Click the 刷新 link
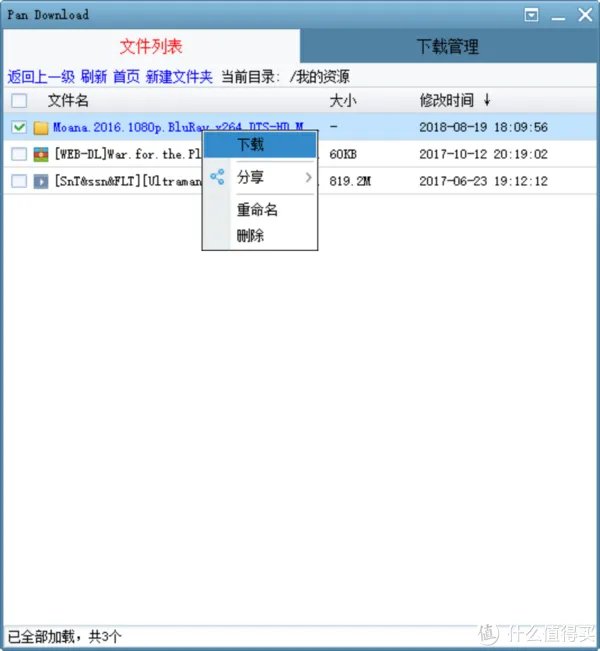 pyautogui.click(x=94, y=77)
